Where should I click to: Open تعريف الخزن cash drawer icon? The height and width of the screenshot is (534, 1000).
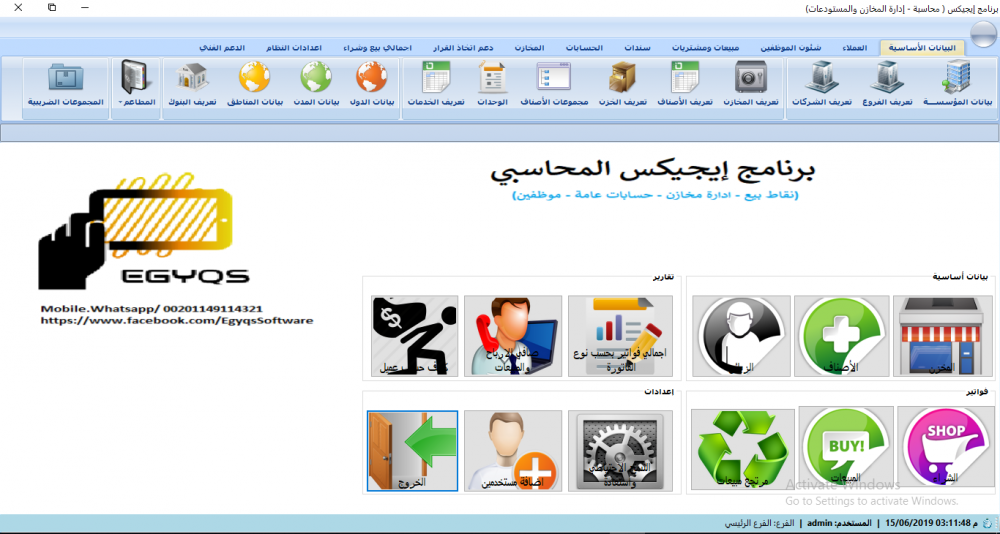(x=625, y=84)
